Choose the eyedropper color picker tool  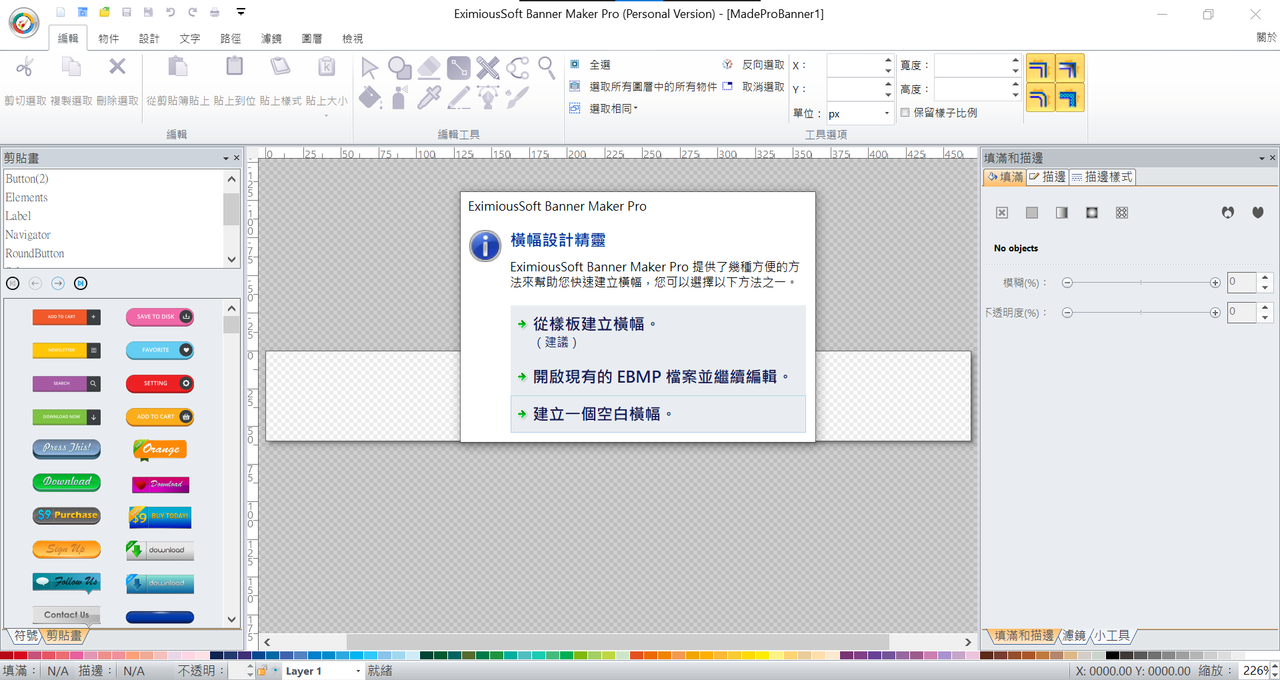point(429,97)
